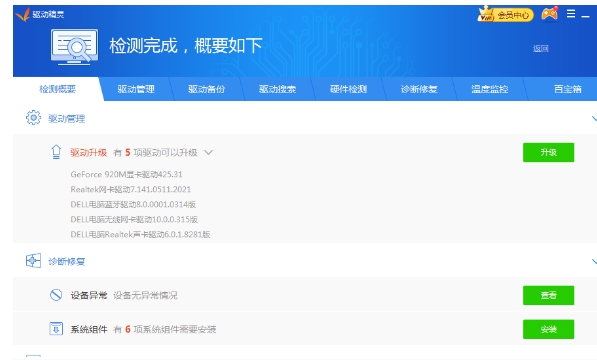Open the 硬件检测 tab
The height and width of the screenshot is (360, 597).
[348, 89]
